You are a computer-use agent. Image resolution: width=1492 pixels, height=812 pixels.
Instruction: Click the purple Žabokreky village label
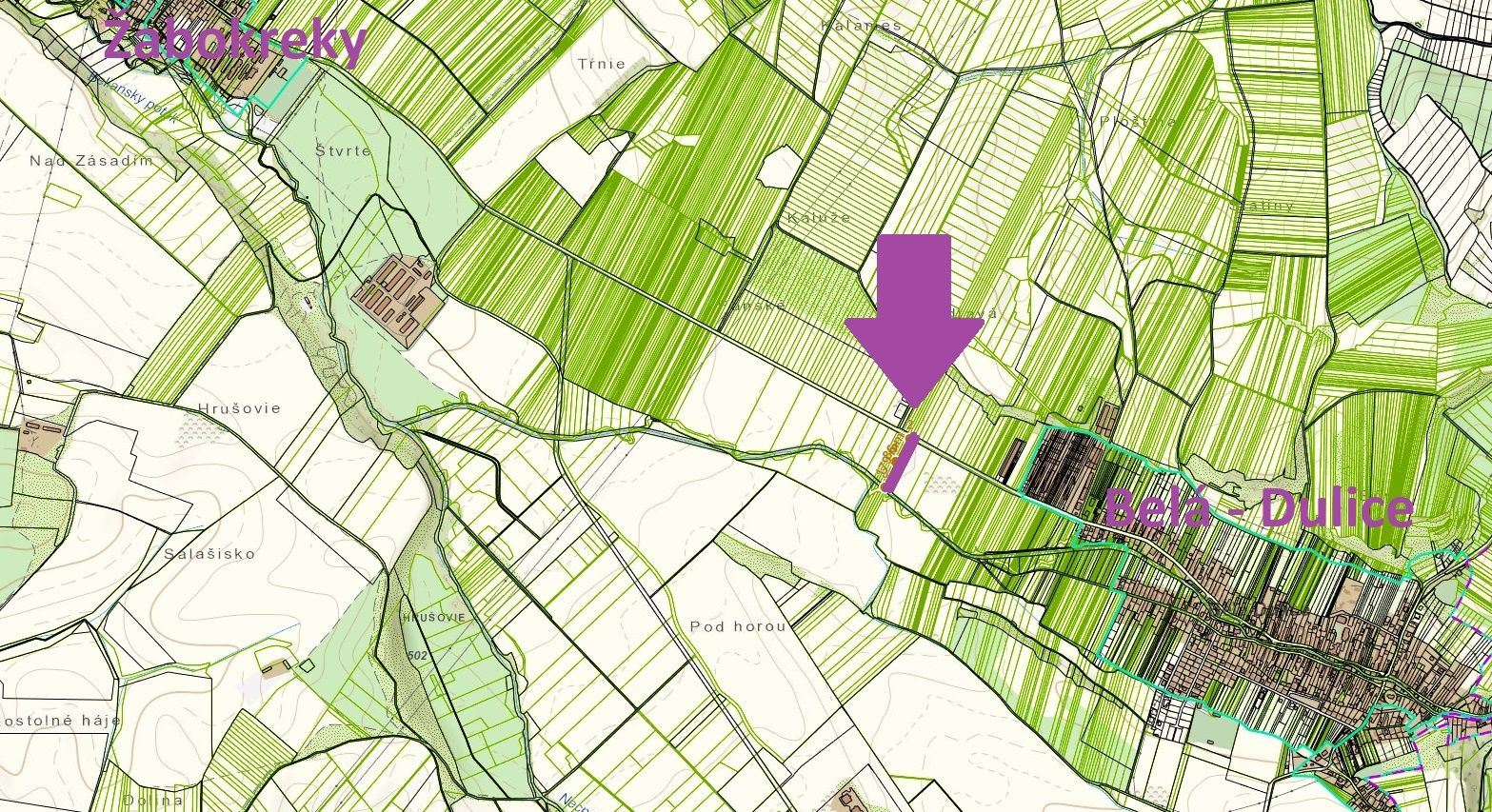234,41
